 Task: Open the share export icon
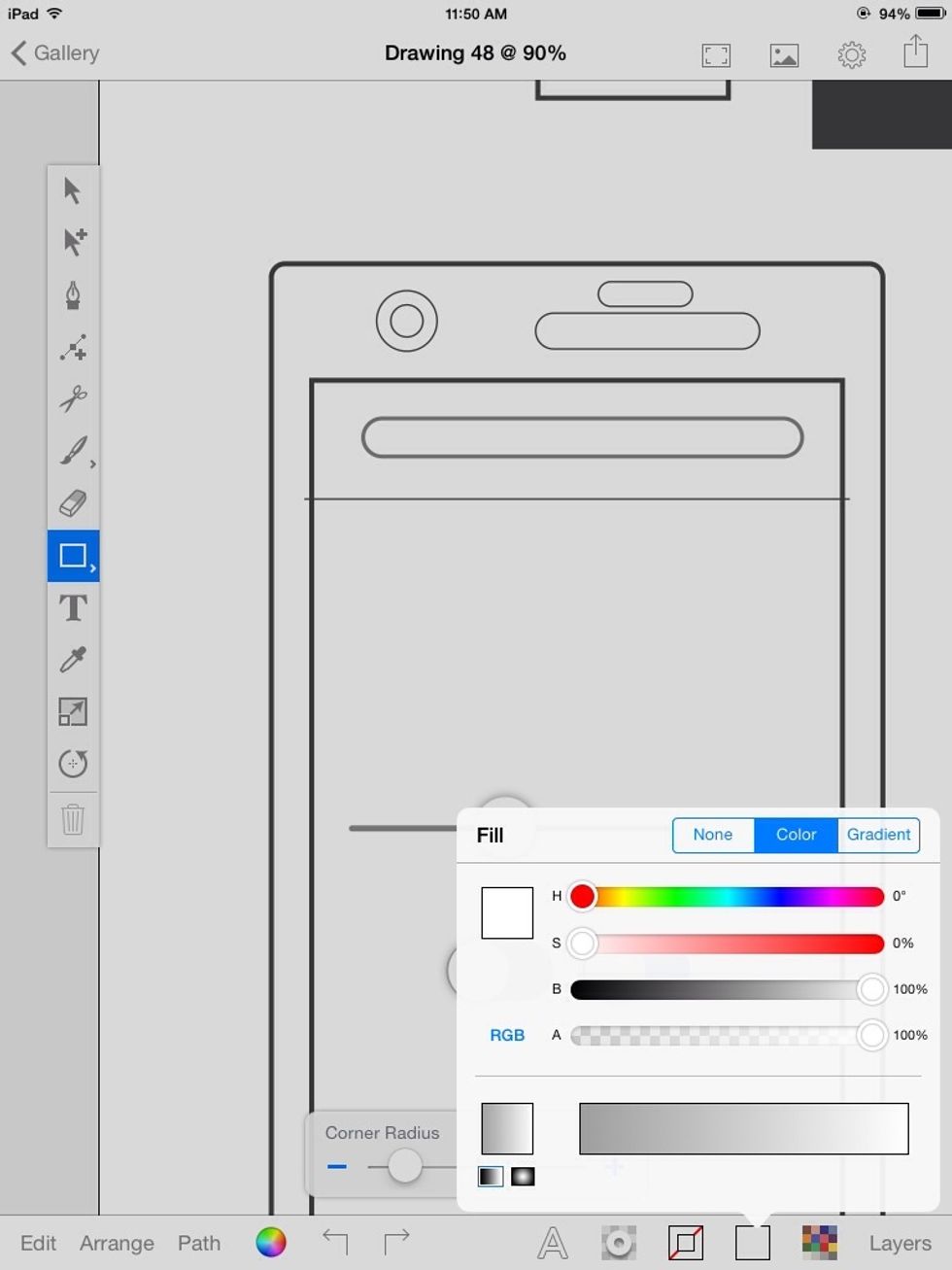915,52
